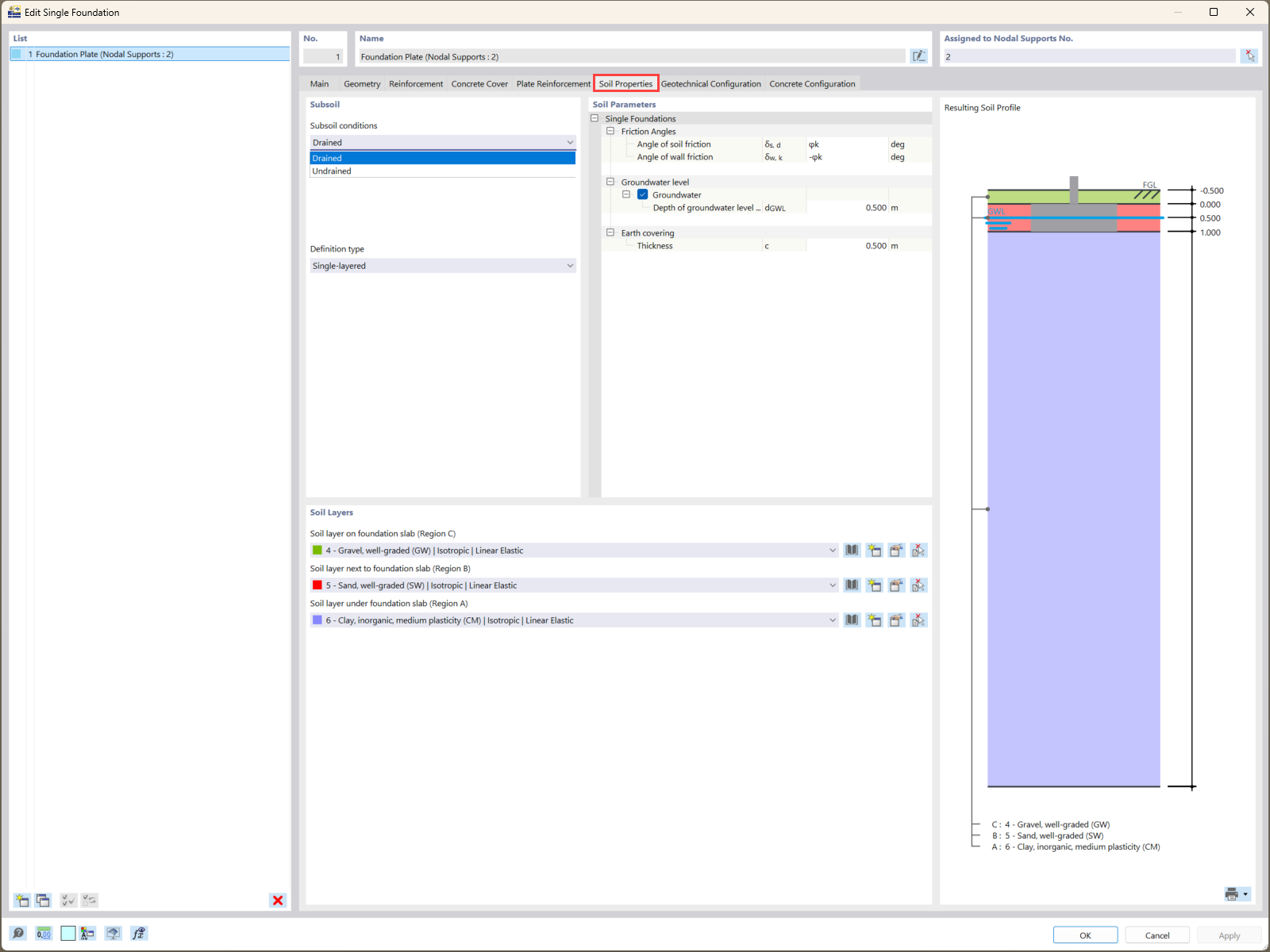Open material library for the Gravel layer
This screenshot has height=952, width=1270.
tap(852, 550)
